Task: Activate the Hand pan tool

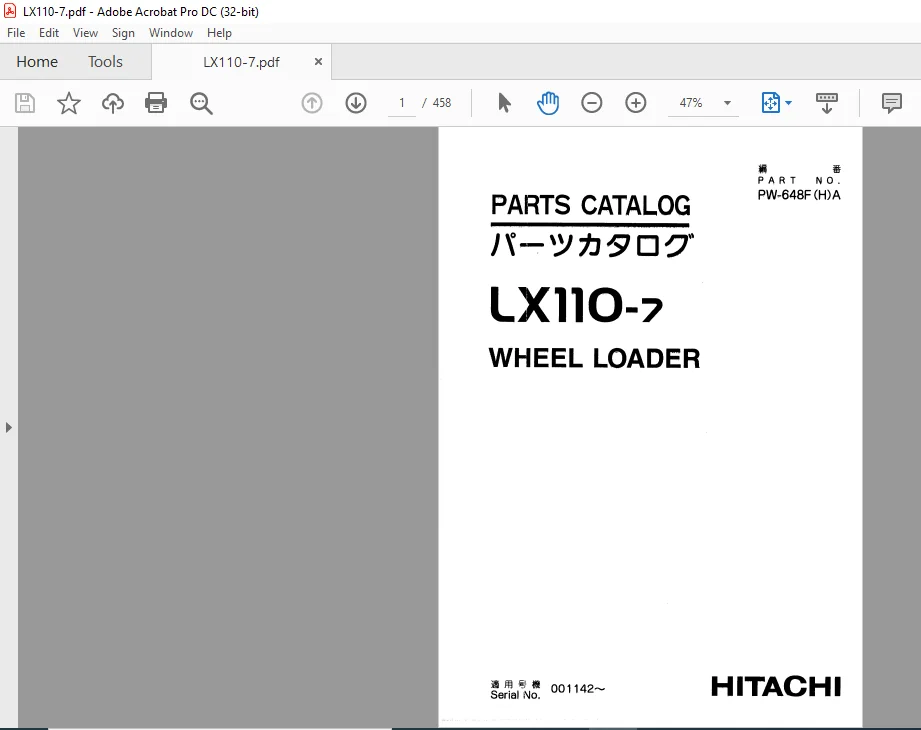Action: point(548,103)
